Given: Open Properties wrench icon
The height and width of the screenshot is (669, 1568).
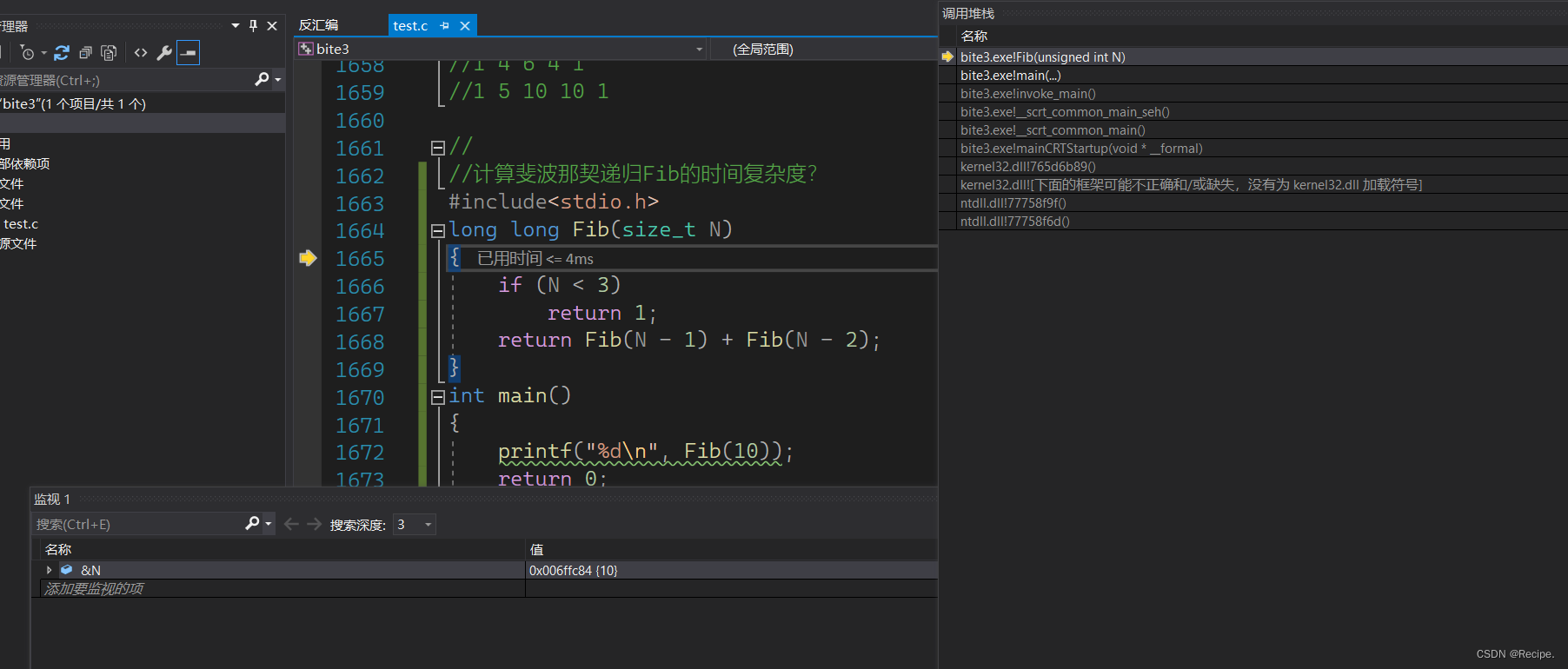Looking at the screenshot, I should [x=164, y=53].
